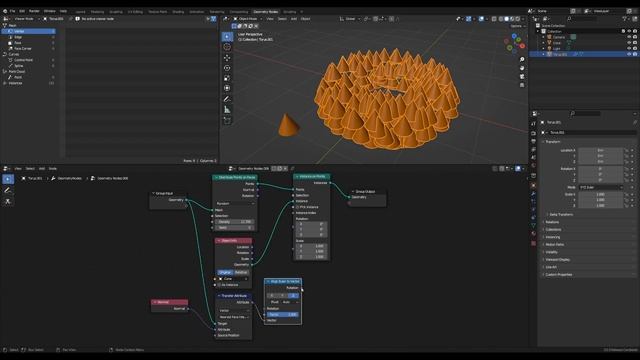
Task: Select Relative transform space on Object Info
Action: pos(241,272)
